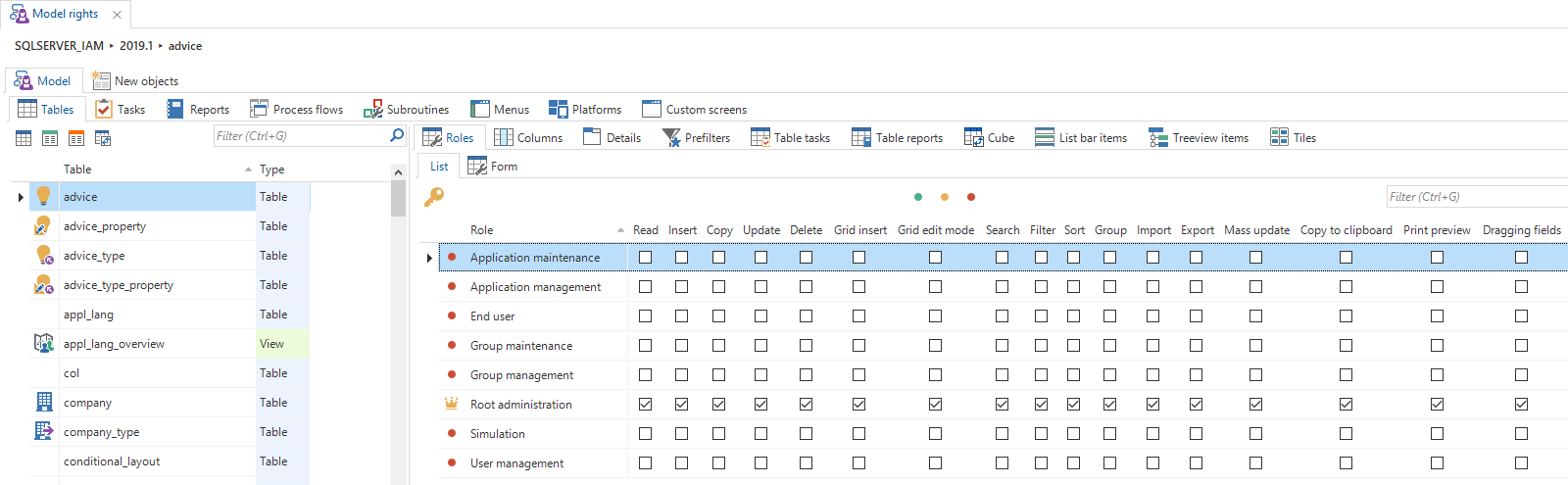Click the table-with-link icon in the left toolbar
1568x485 pixels.
103,138
